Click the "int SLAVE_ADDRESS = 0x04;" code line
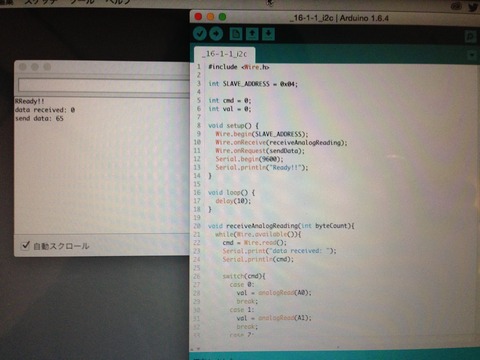This screenshot has height=360, width=480. point(253,84)
